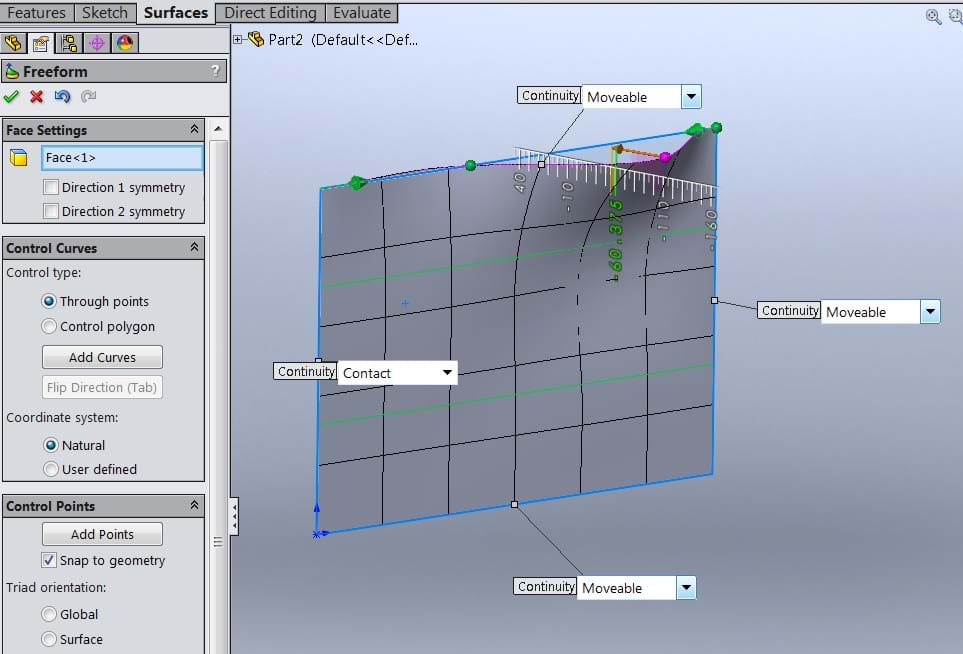Open the top edge Moveable continuity dropdown

tap(691, 97)
